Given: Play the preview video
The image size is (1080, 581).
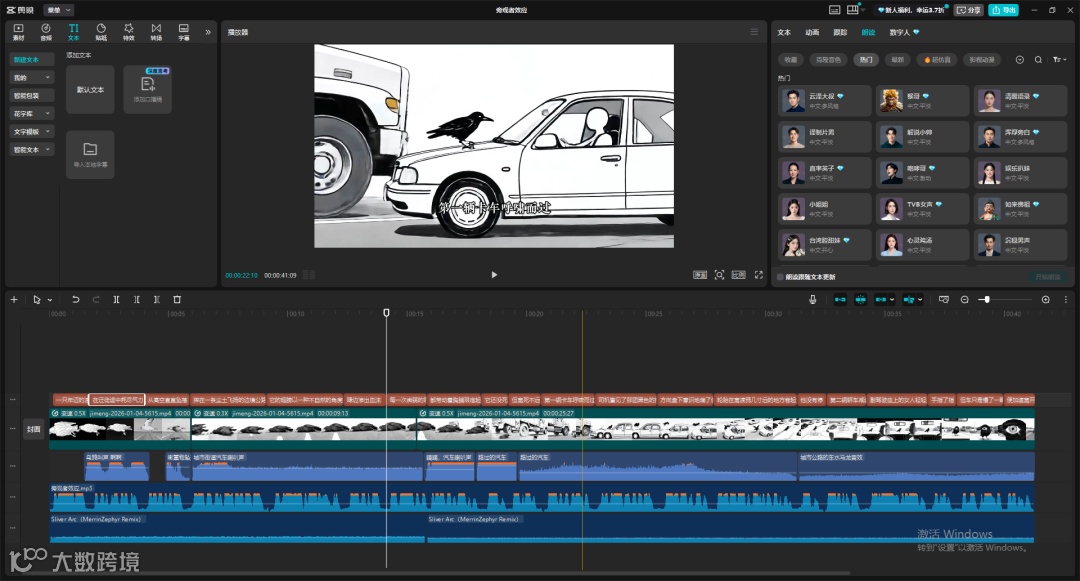Looking at the screenshot, I should (x=494, y=274).
